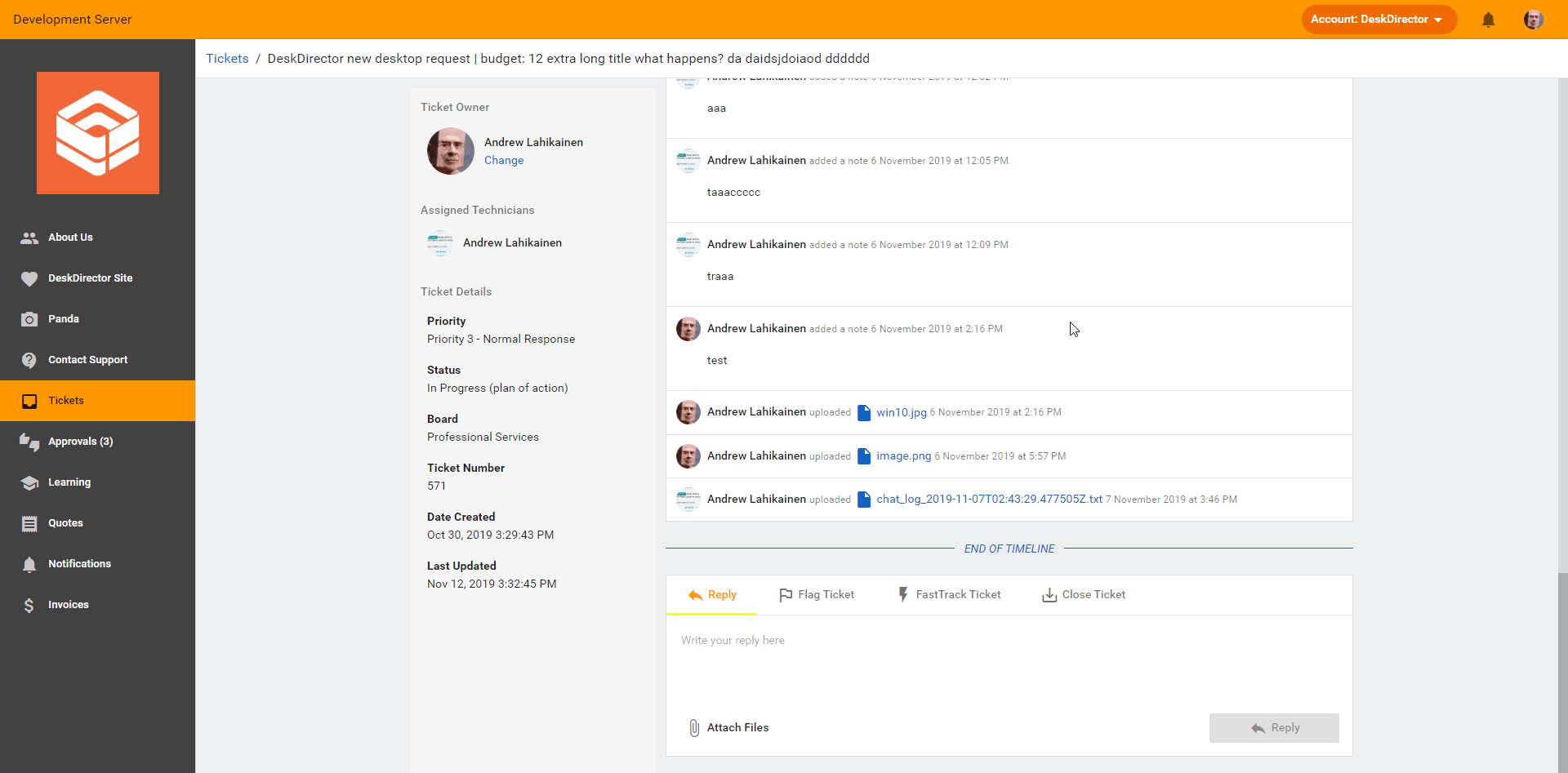Screen dimensions: 1568x773
Task: Click the grey Reply submit button
Action: (1274, 728)
